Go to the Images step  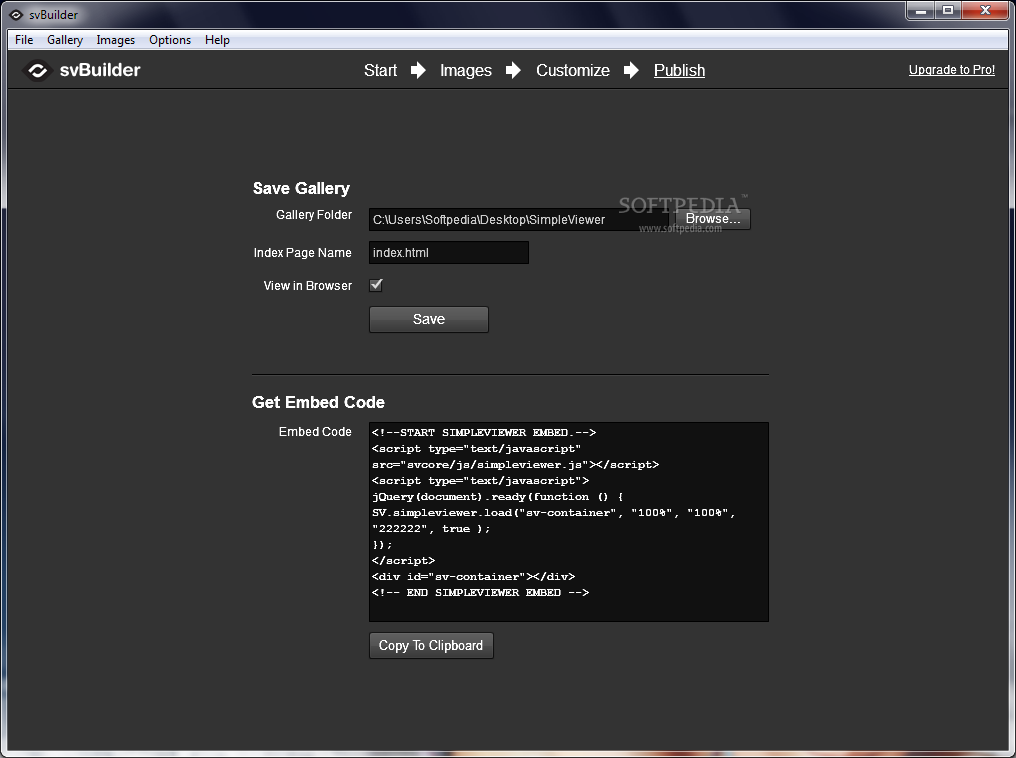click(x=466, y=70)
